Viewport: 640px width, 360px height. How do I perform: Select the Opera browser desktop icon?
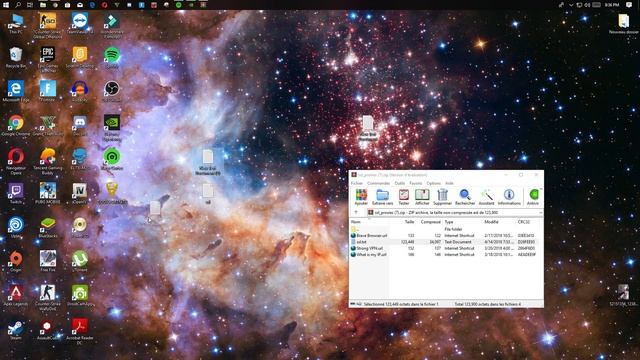[16, 162]
